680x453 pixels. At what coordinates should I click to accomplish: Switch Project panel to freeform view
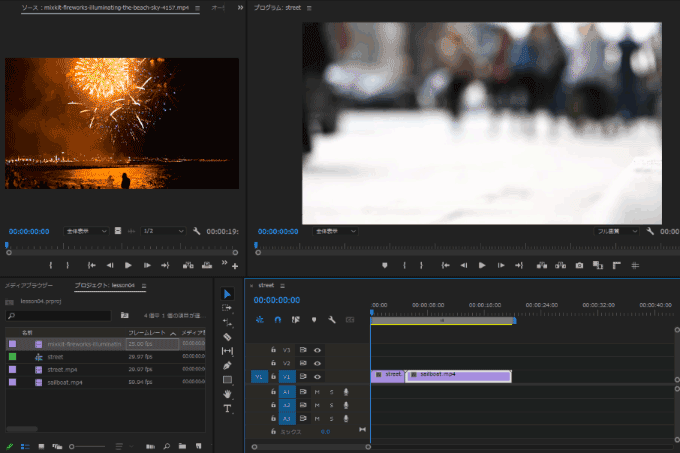pyautogui.click(x=57, y=446)
